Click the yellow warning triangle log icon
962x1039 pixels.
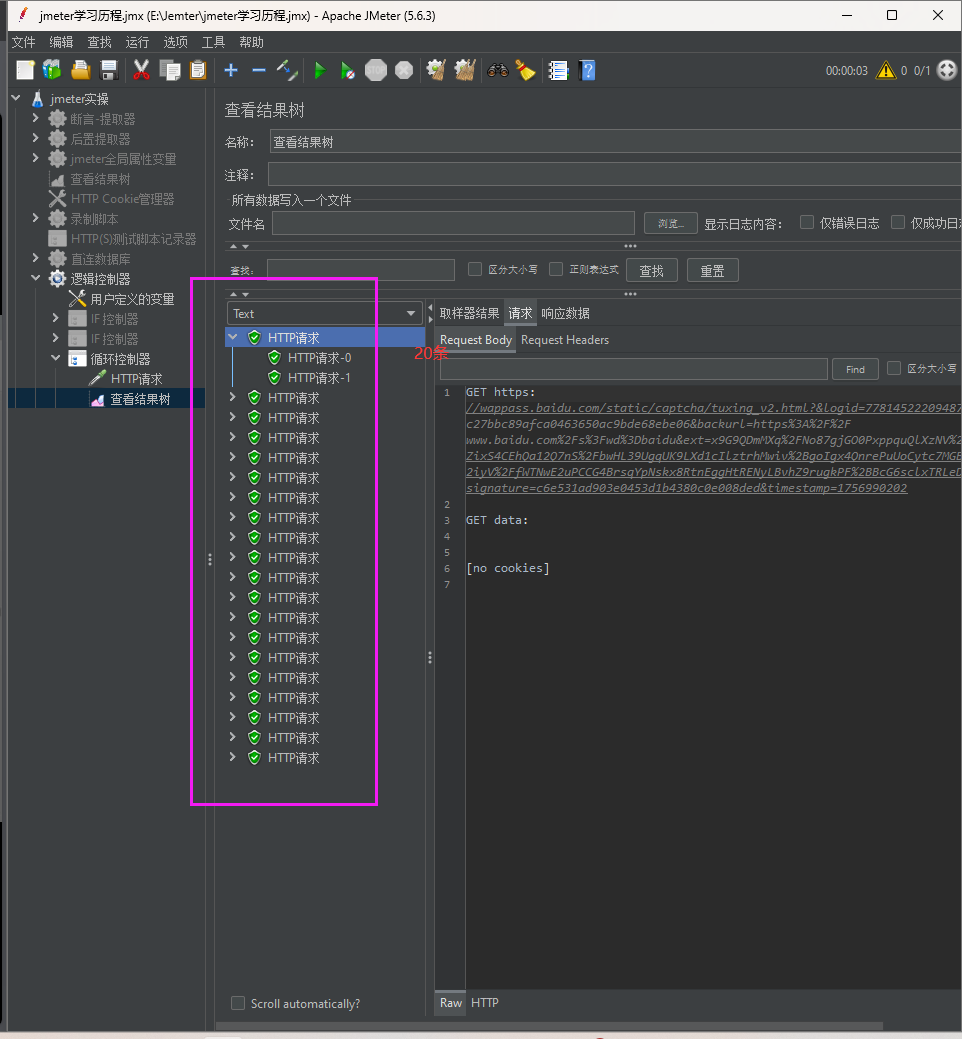886,70
